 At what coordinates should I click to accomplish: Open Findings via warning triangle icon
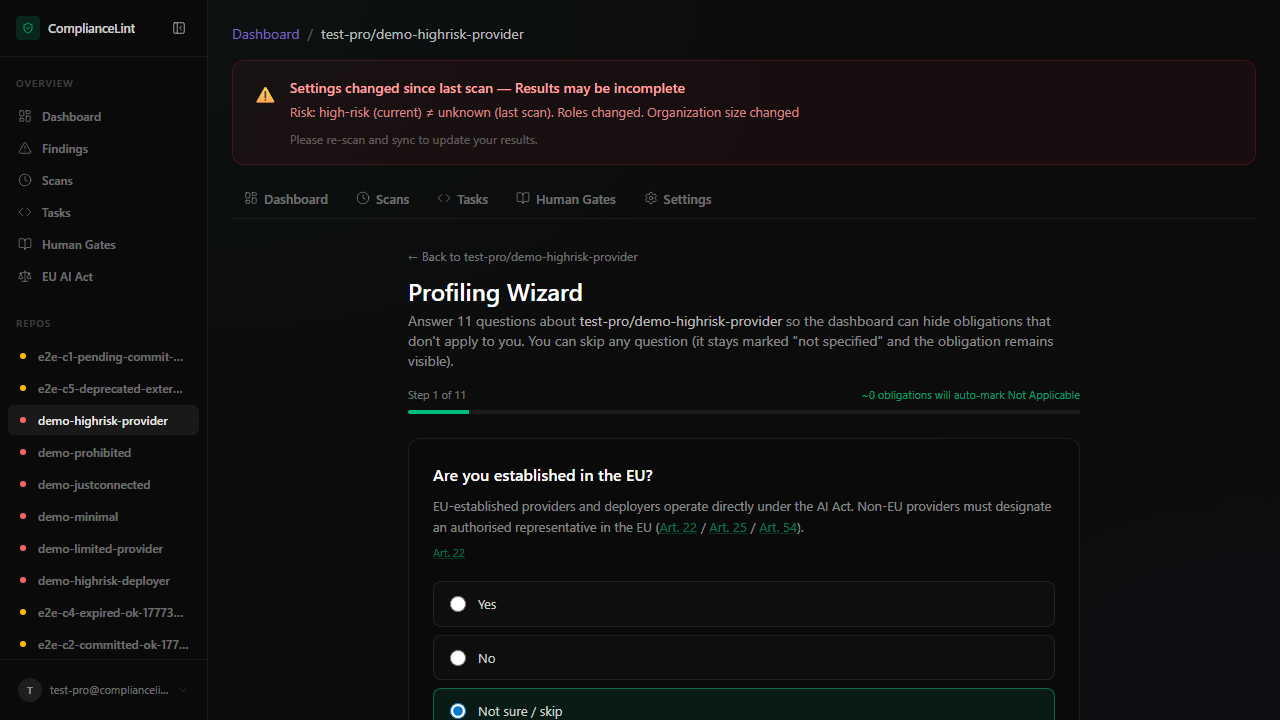coord(25,149)
